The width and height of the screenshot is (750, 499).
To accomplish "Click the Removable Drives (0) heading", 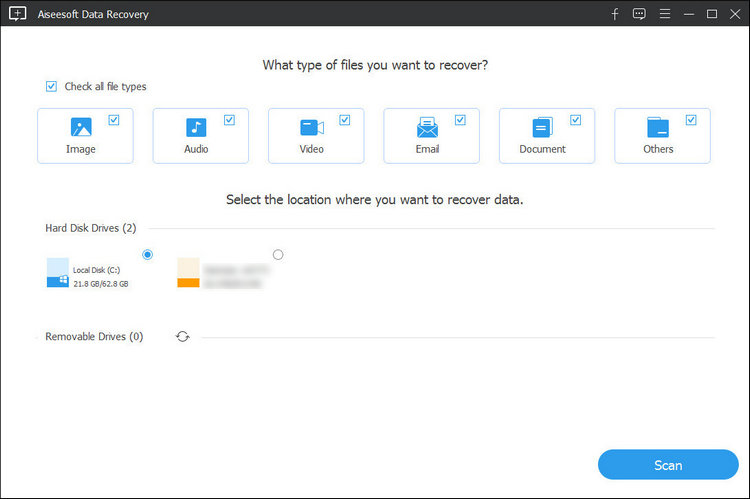I will pos(94,337).
